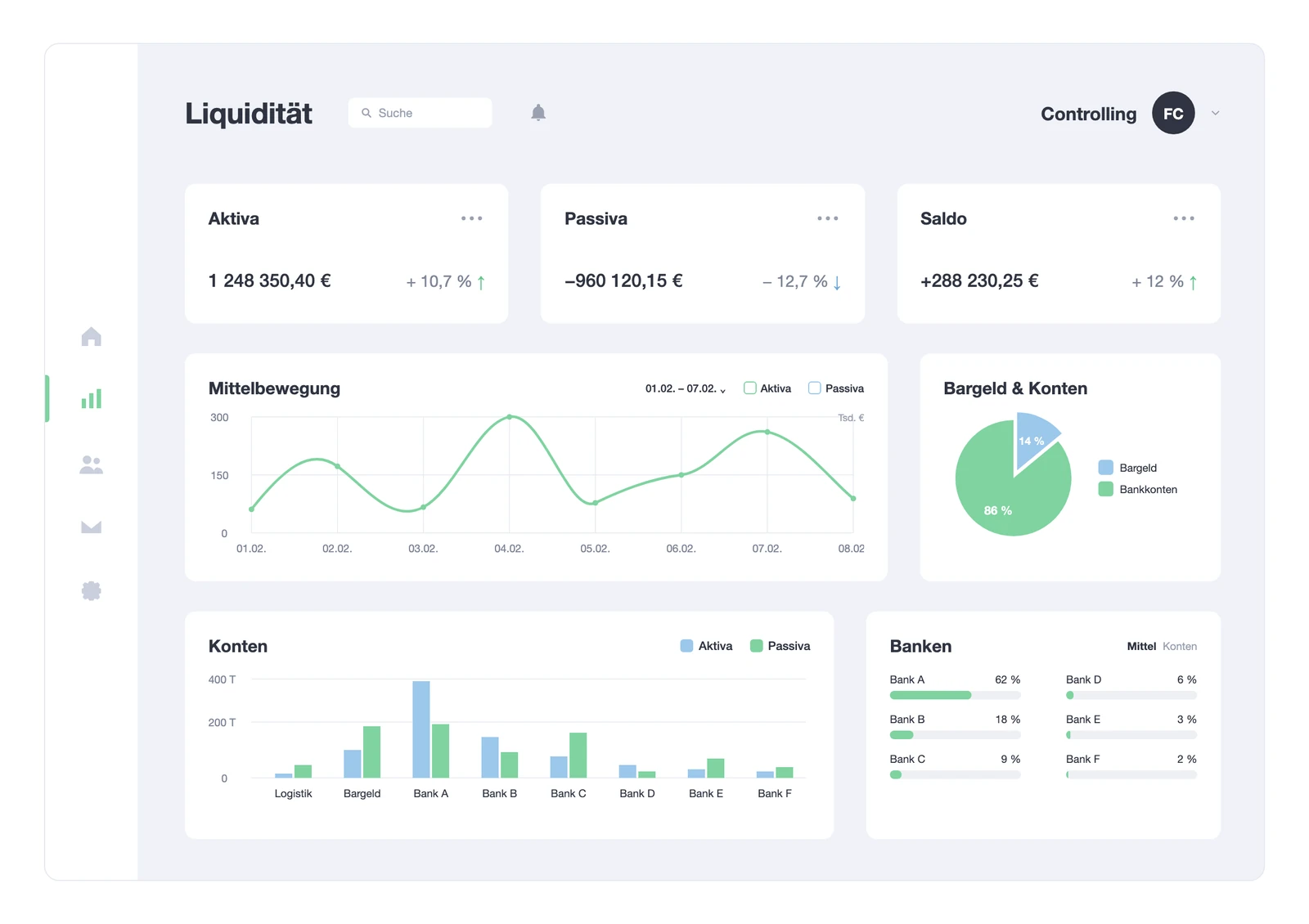The height and width of the screenshot is (924, 1309).
Task: Click the Passiva green legend swatch in Konten
Action: point(756,646)
